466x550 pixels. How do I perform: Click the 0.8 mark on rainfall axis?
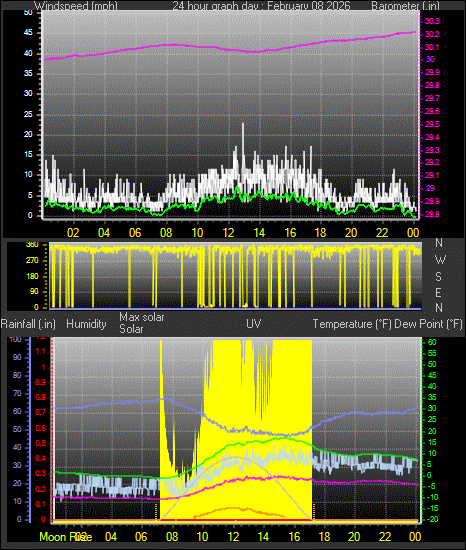[x=41, y=397]
